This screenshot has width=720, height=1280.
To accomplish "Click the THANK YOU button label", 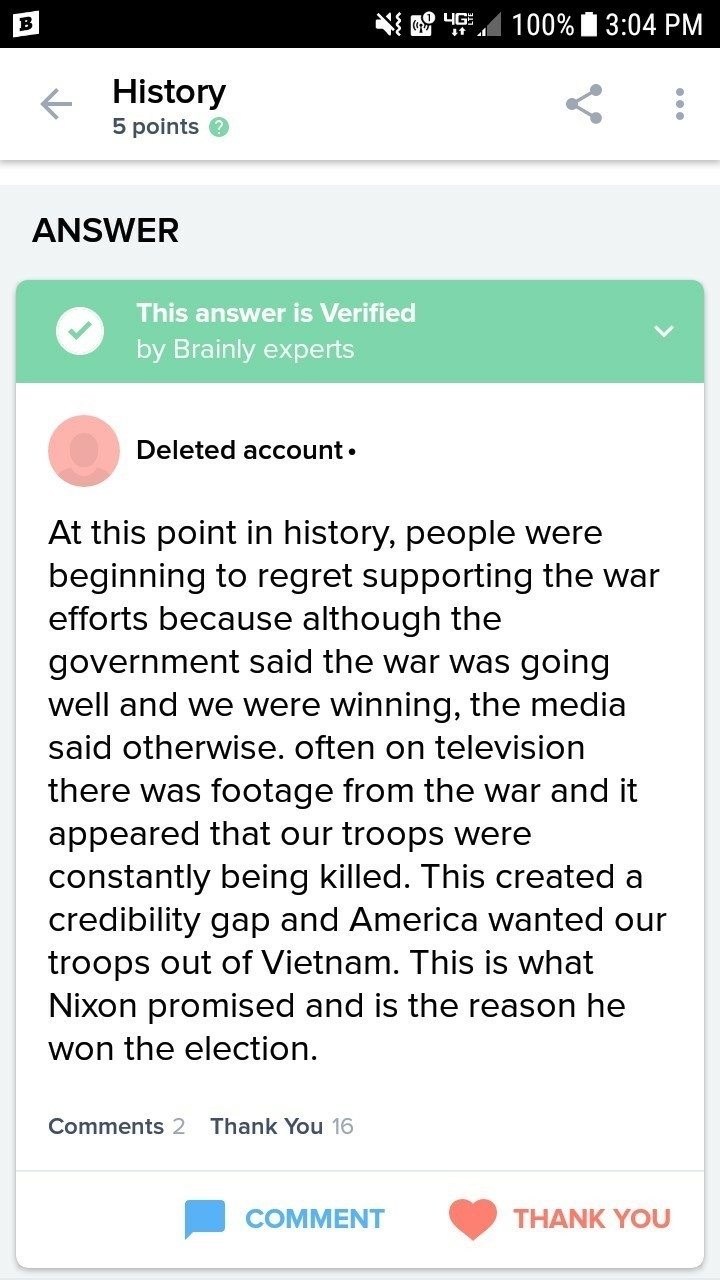I will [592, 1219].
